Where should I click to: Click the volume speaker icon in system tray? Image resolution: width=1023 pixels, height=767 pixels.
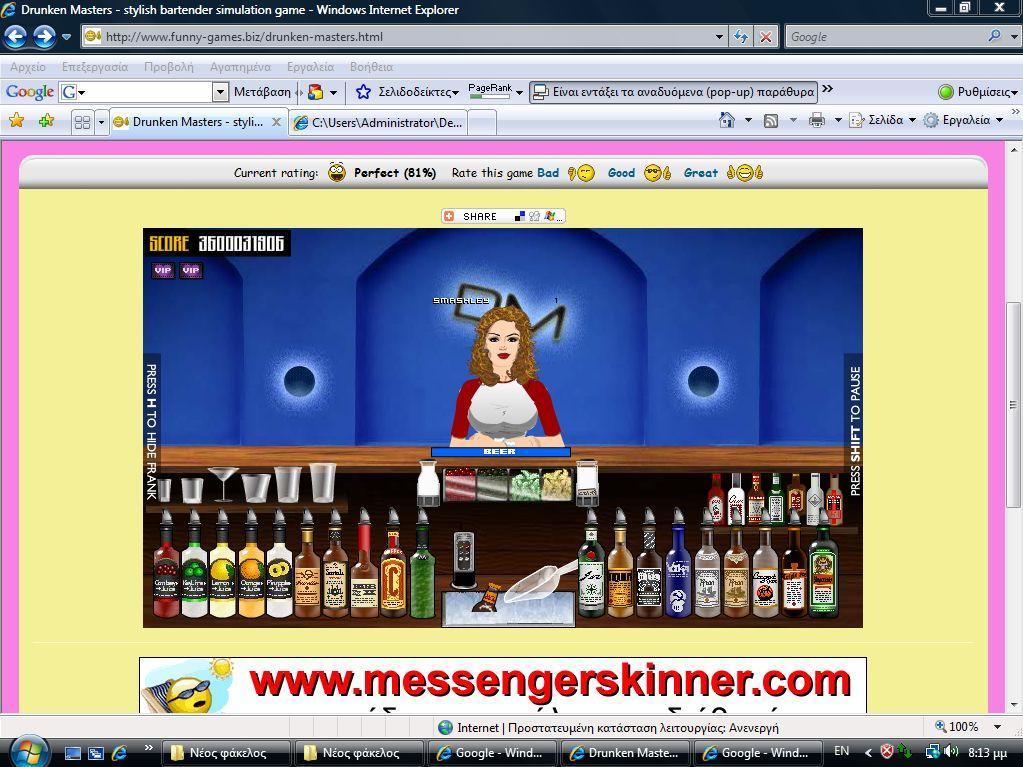(x=951, y=751)
